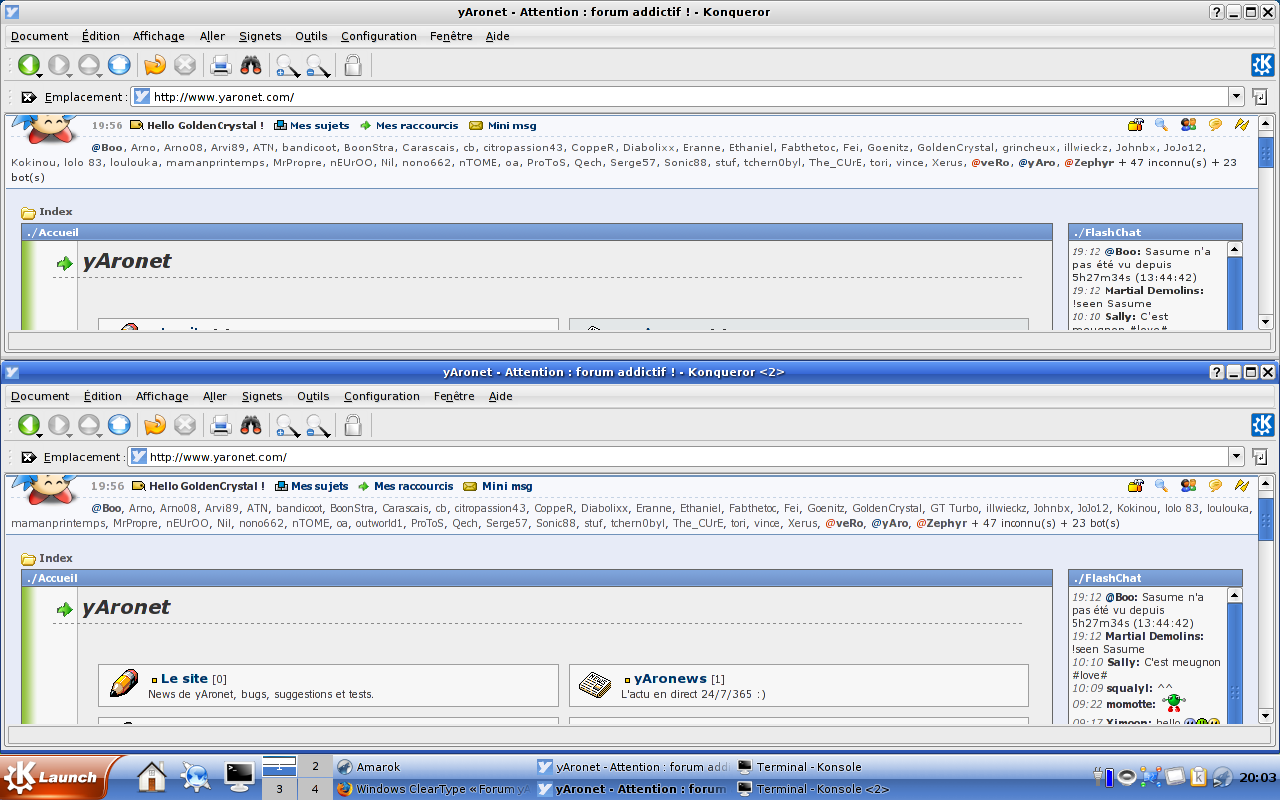
Task: Switch to Terminal - Konsole <2> in the taskbar
Action: (833, 789)
